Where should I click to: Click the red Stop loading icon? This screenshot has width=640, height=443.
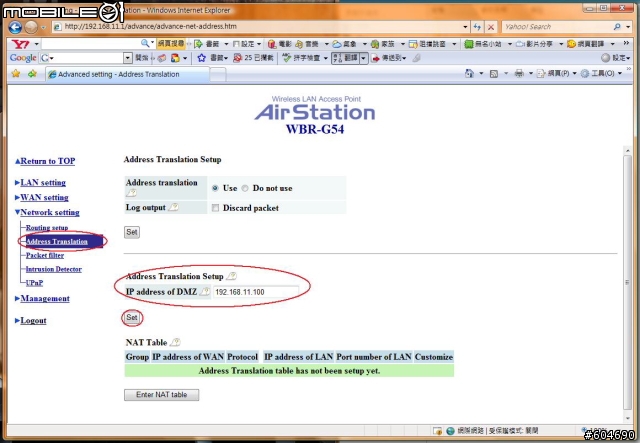(491, 27)
